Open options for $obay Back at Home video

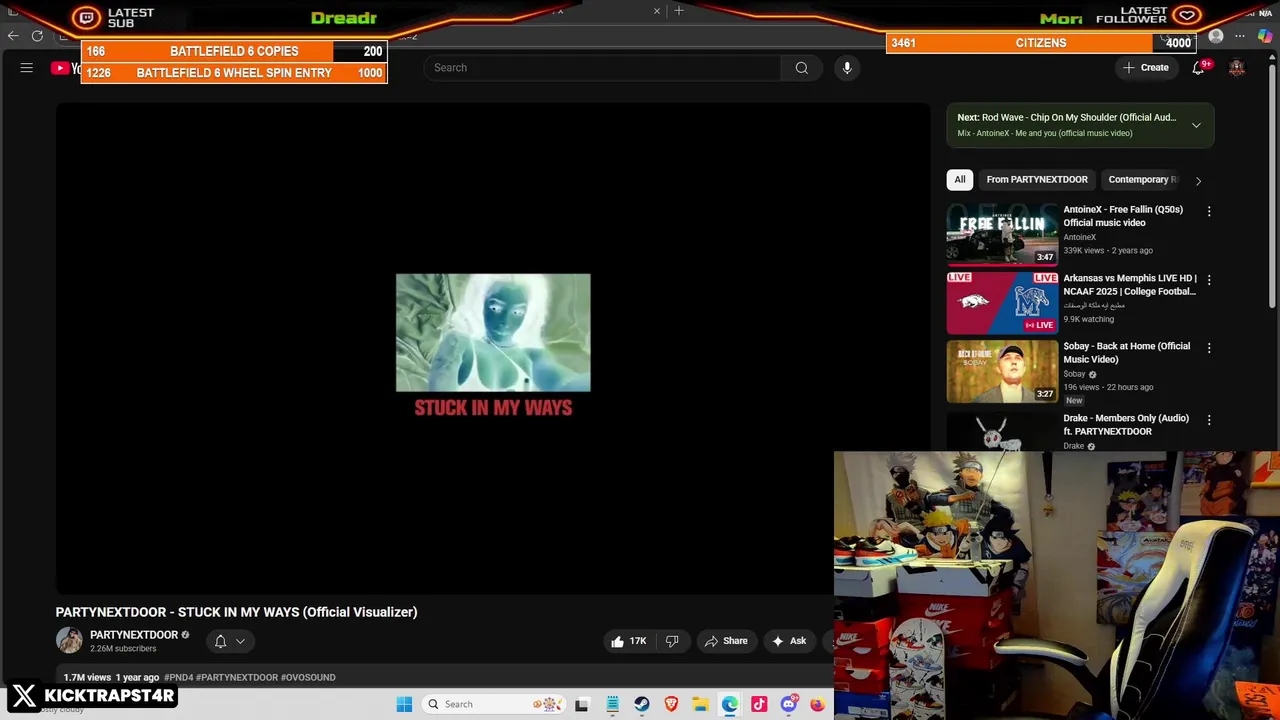pos(1209,348)
